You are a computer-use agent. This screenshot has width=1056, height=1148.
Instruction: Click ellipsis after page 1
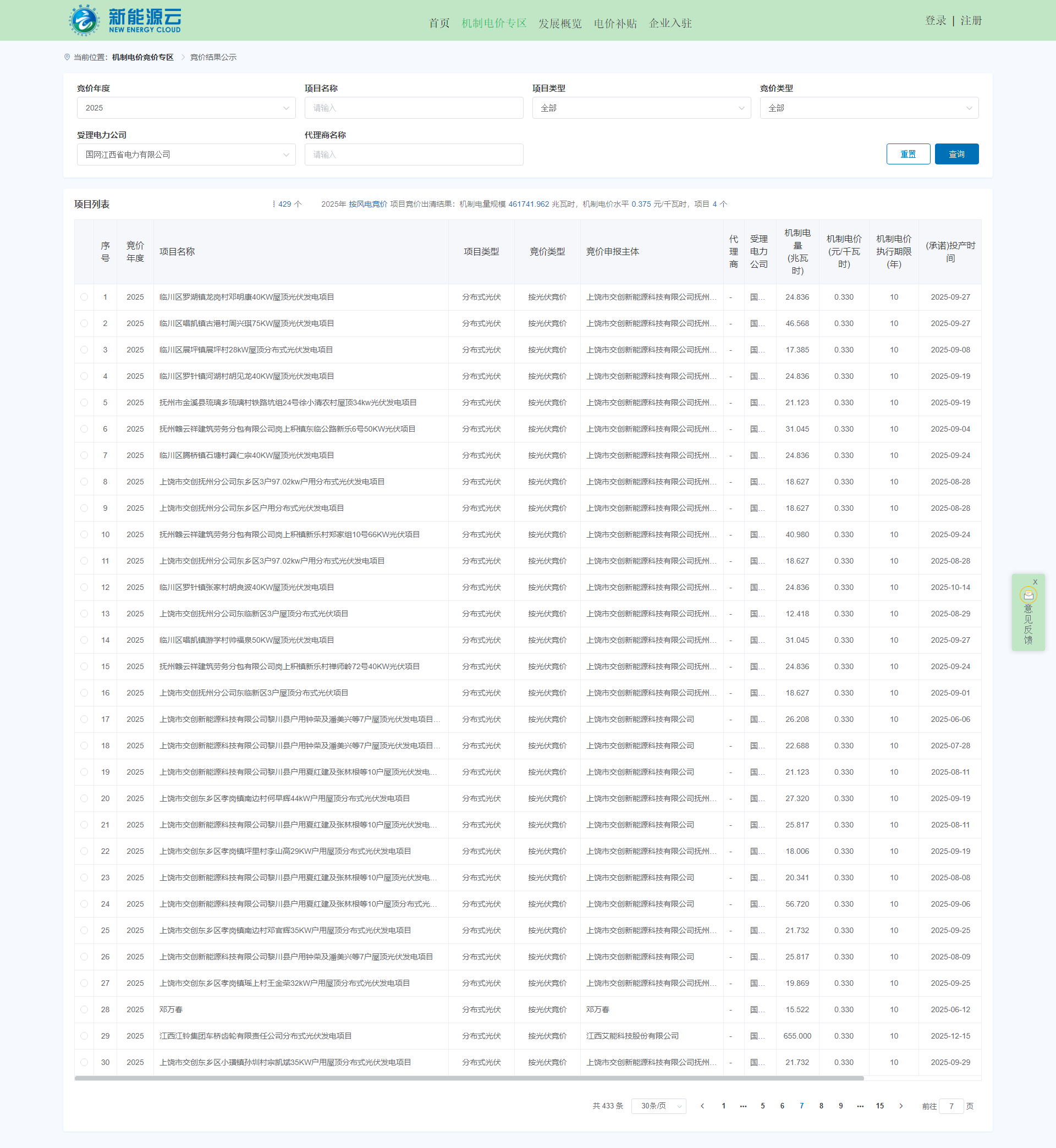click(x=743, y=1106)
